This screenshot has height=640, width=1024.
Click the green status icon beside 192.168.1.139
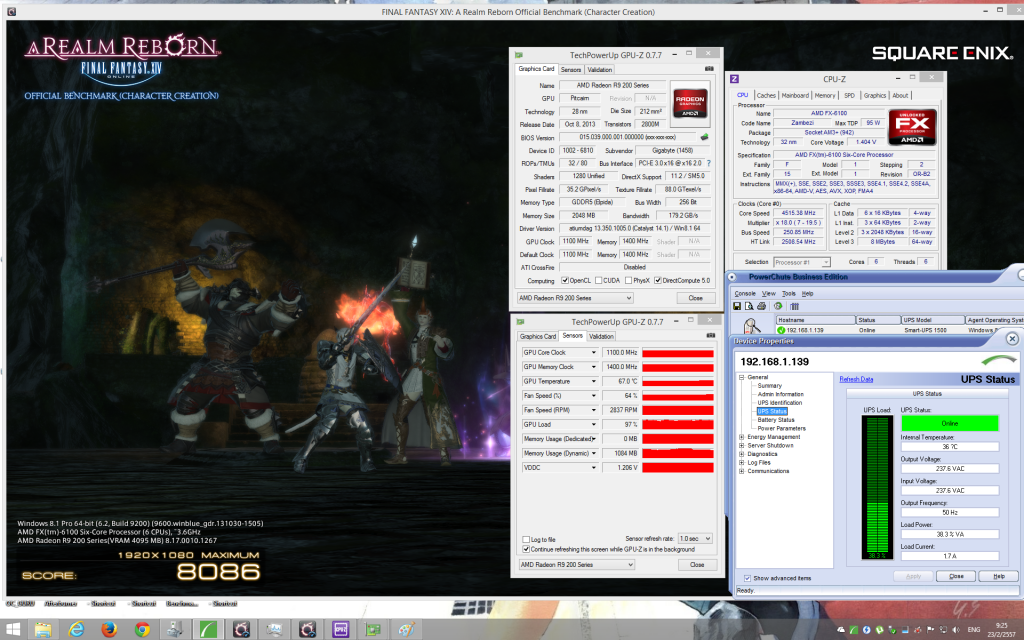pyautogui.click(x=781, y=330)
